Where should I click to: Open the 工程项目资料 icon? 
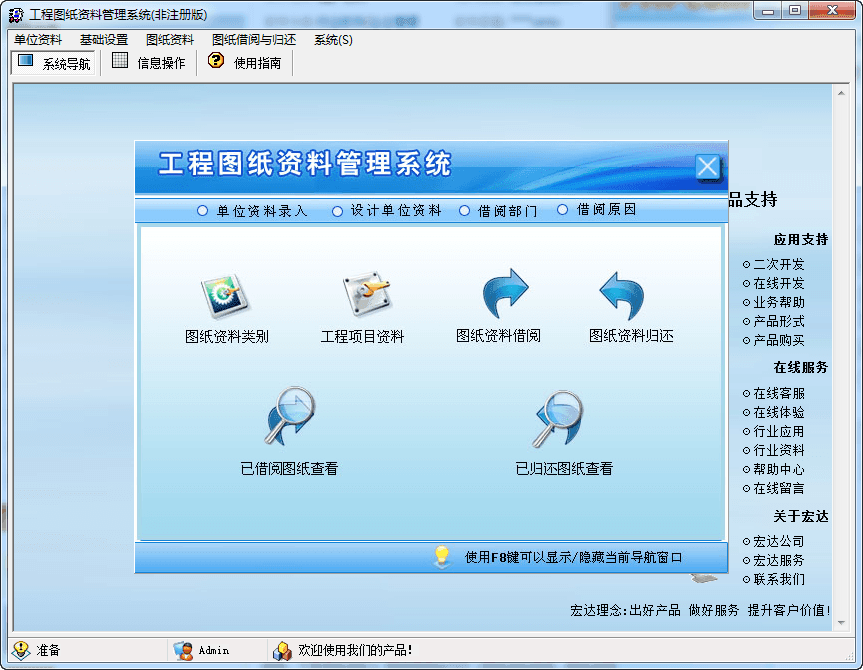click(x=366, y=297)
